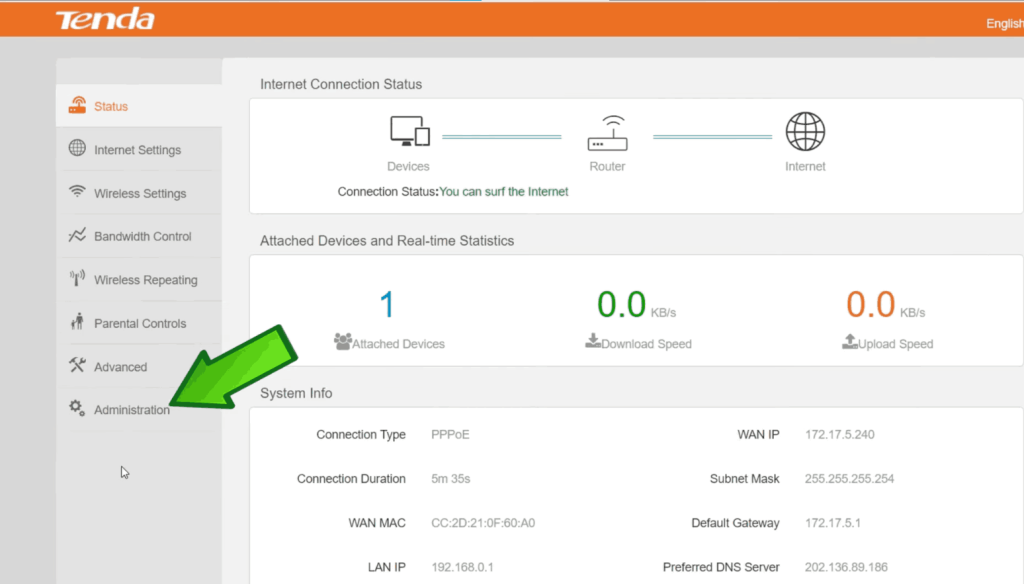Image resolution: width=1024 pixels, height=584 pixels.
Task: Click the Wireless Repeating antenna icon
Action: coord(77,279)
